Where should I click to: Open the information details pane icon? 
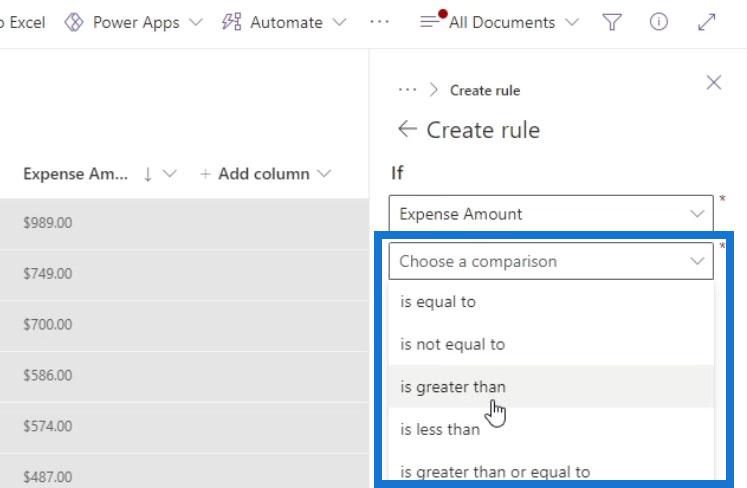coord(659,22)
